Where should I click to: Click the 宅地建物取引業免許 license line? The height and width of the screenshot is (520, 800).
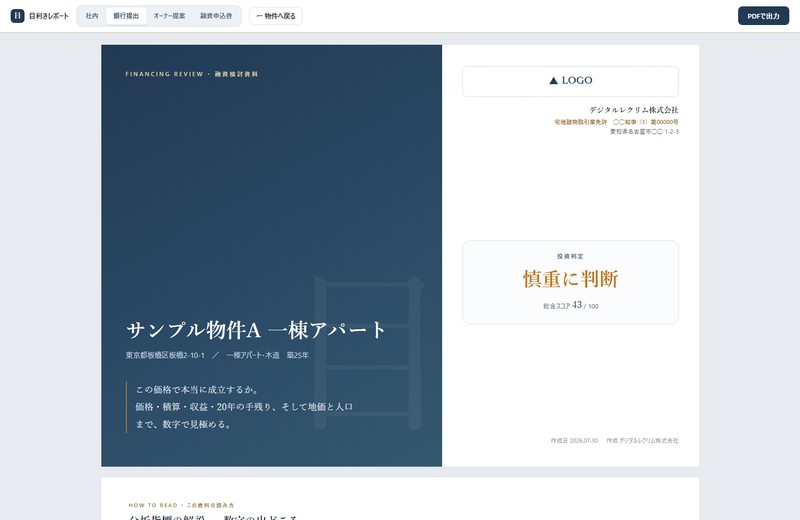tap(616, 122)
